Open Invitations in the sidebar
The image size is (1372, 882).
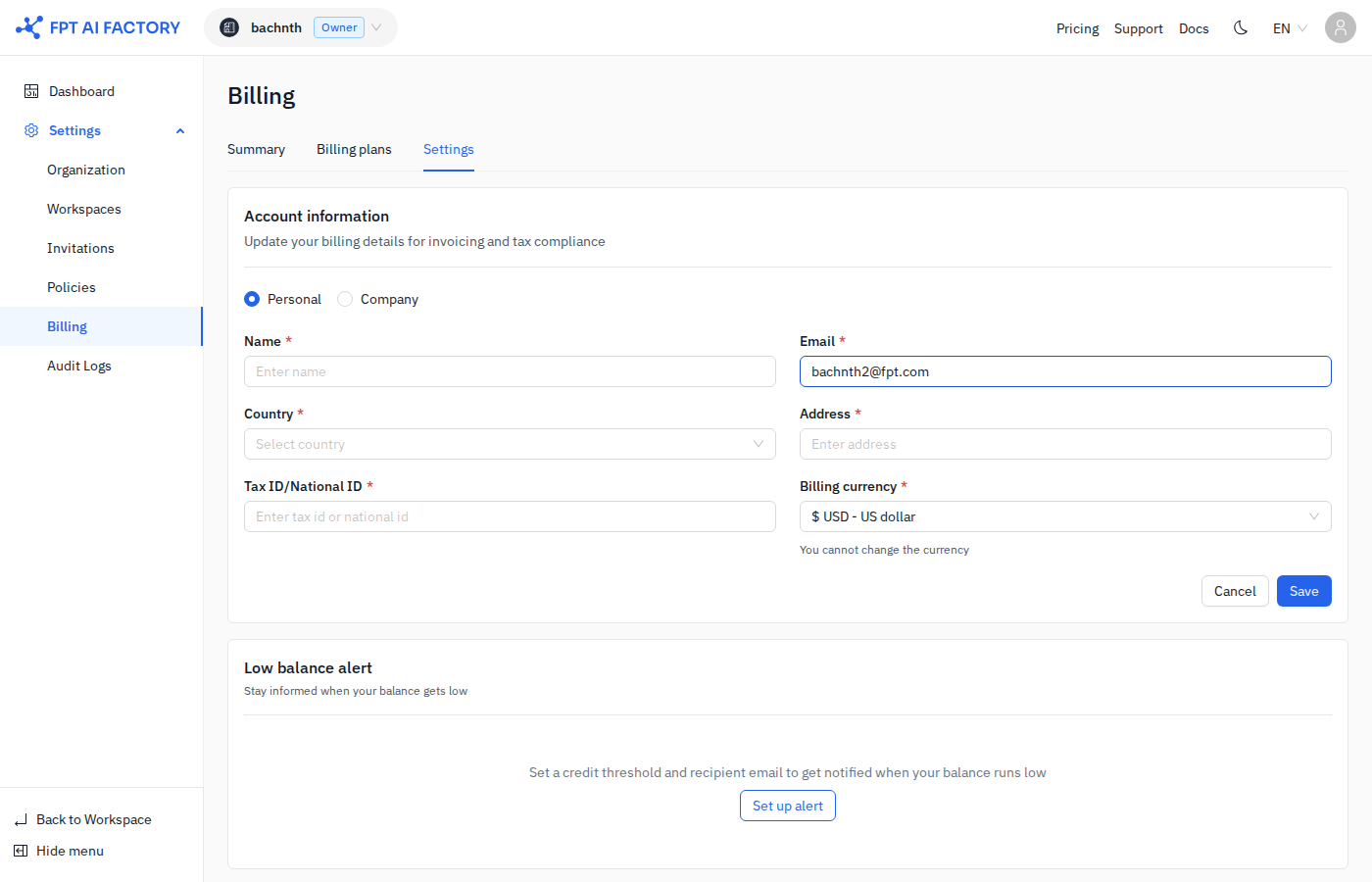(101, 248)
